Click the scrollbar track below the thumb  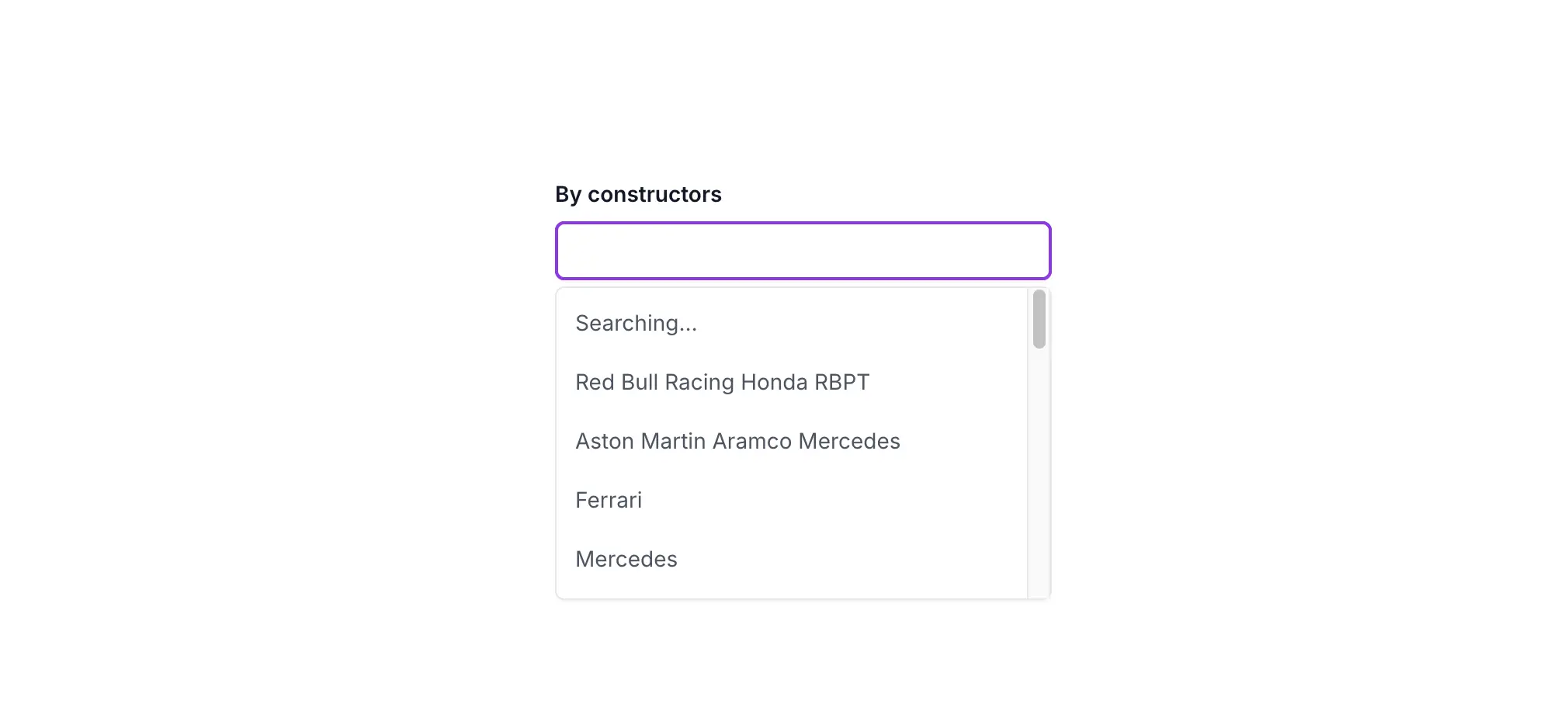[1039, 474]
